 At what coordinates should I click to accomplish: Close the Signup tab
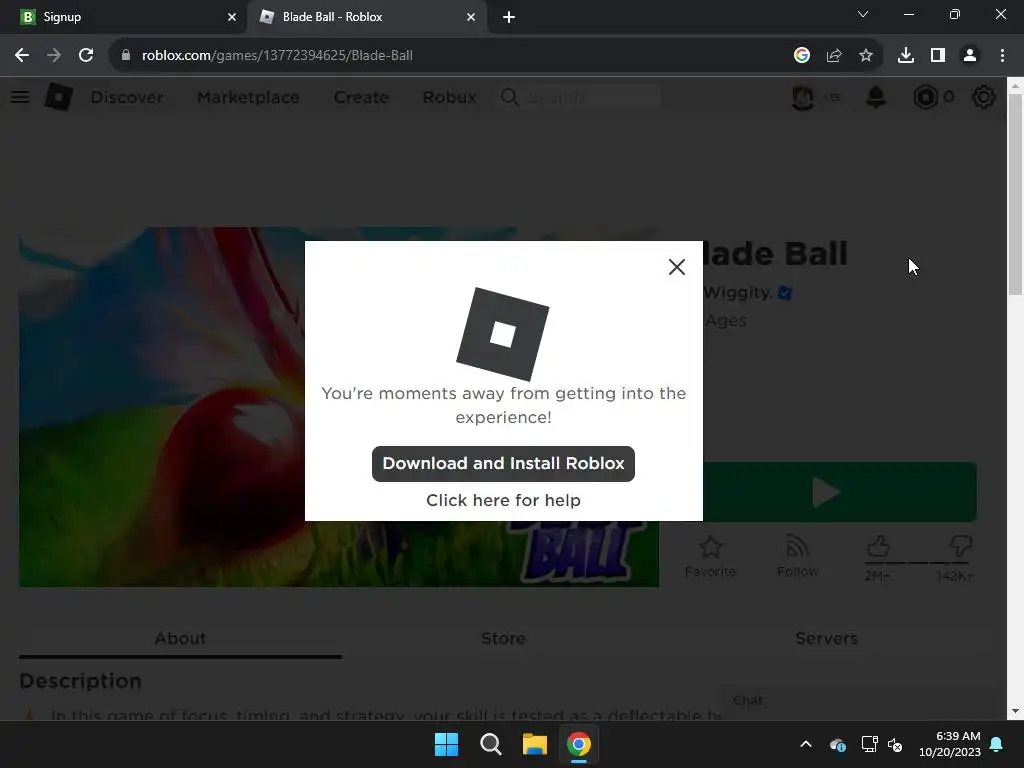coord(231,17)
